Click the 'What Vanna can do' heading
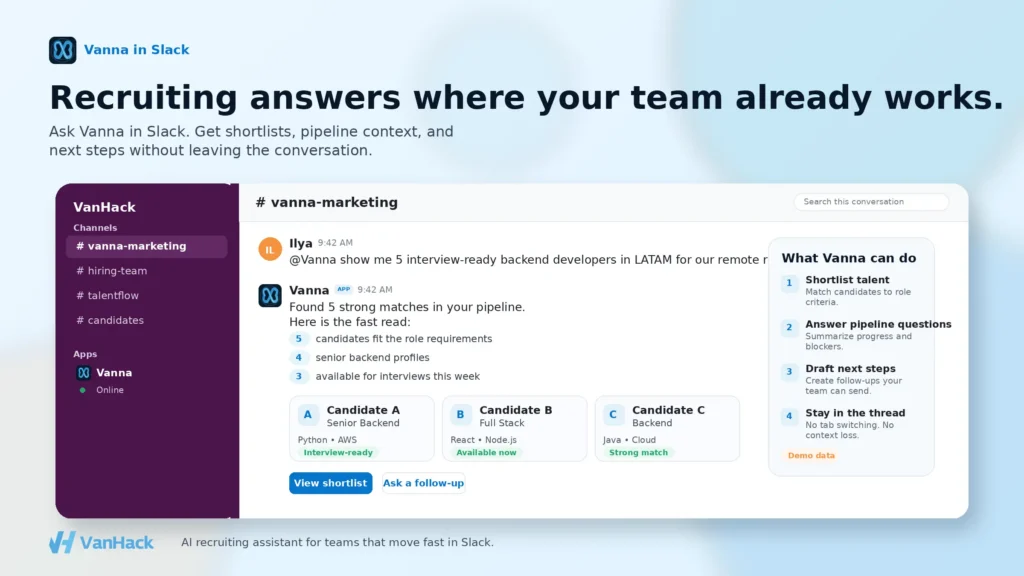This screenshot has height=576, width=1024. 848,258
